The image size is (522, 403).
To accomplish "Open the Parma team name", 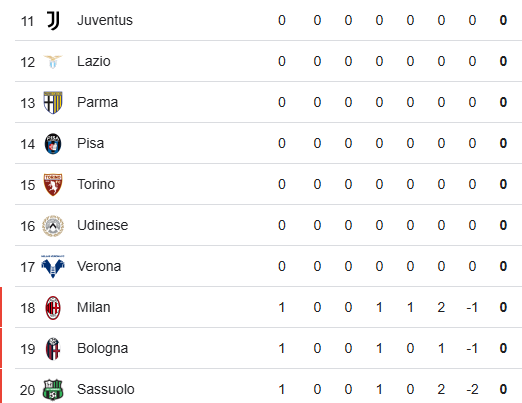I will tap(98, 102).
